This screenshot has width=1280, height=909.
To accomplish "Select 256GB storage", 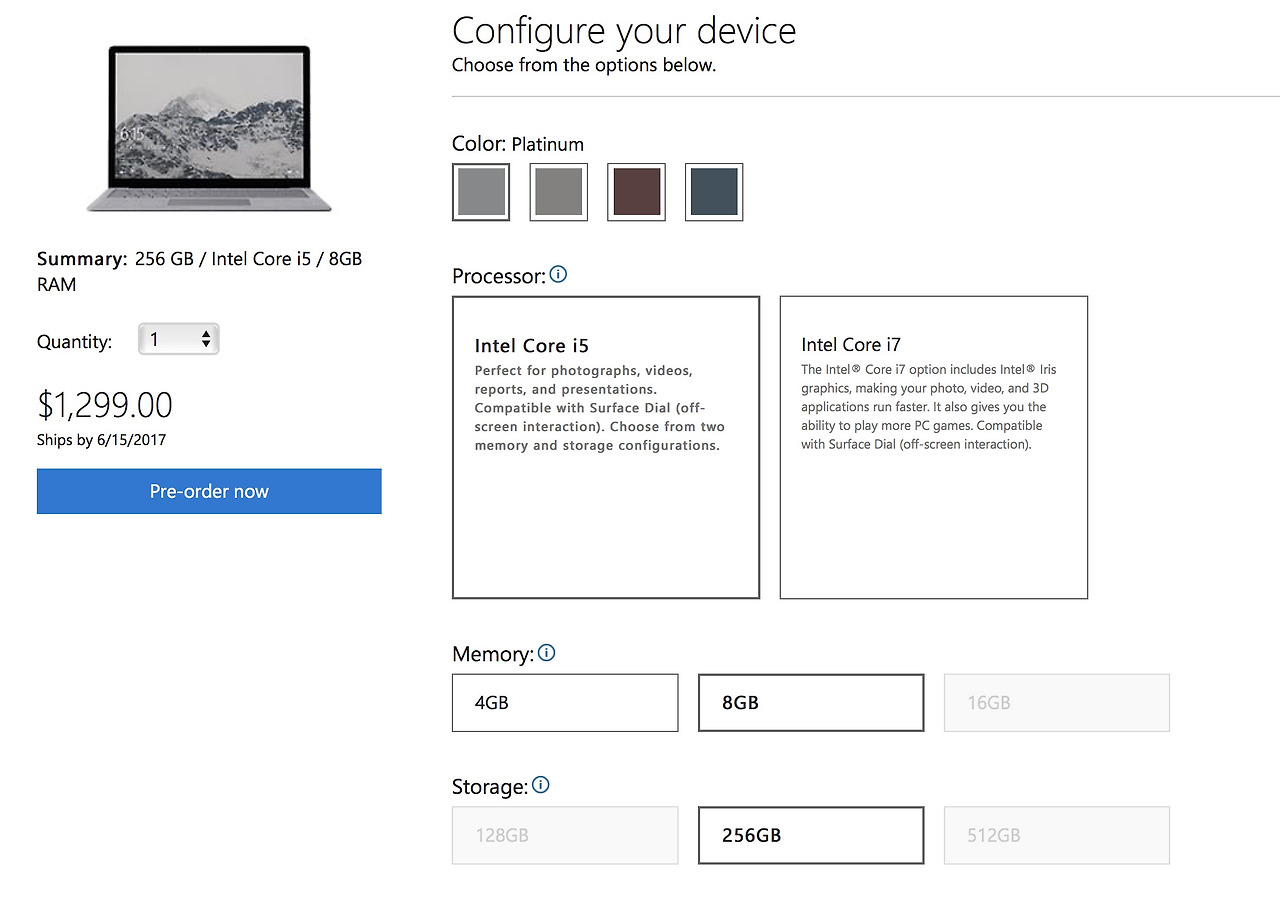I will pos(811,835).
